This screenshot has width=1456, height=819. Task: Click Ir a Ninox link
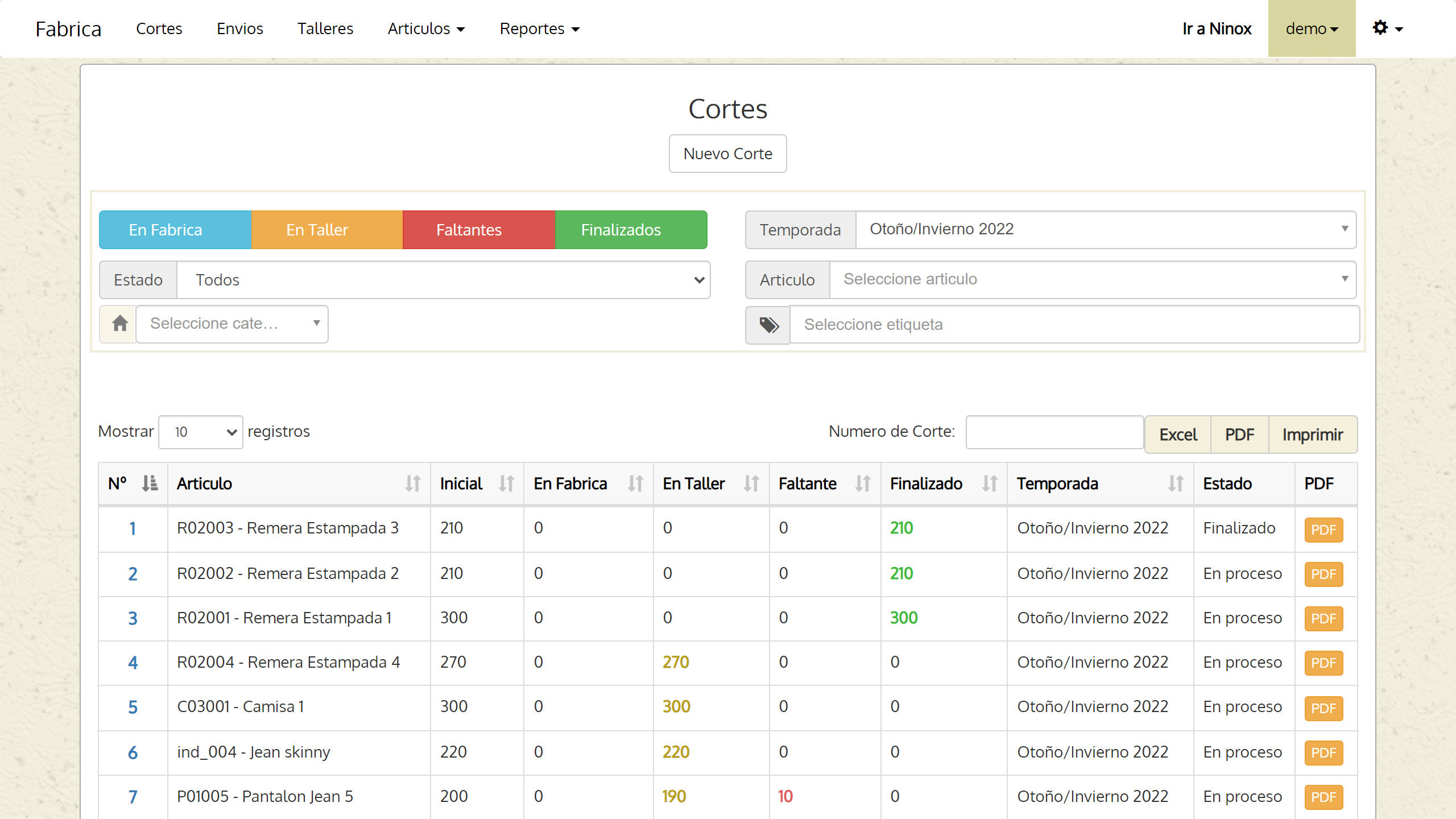click(1217, 28)
